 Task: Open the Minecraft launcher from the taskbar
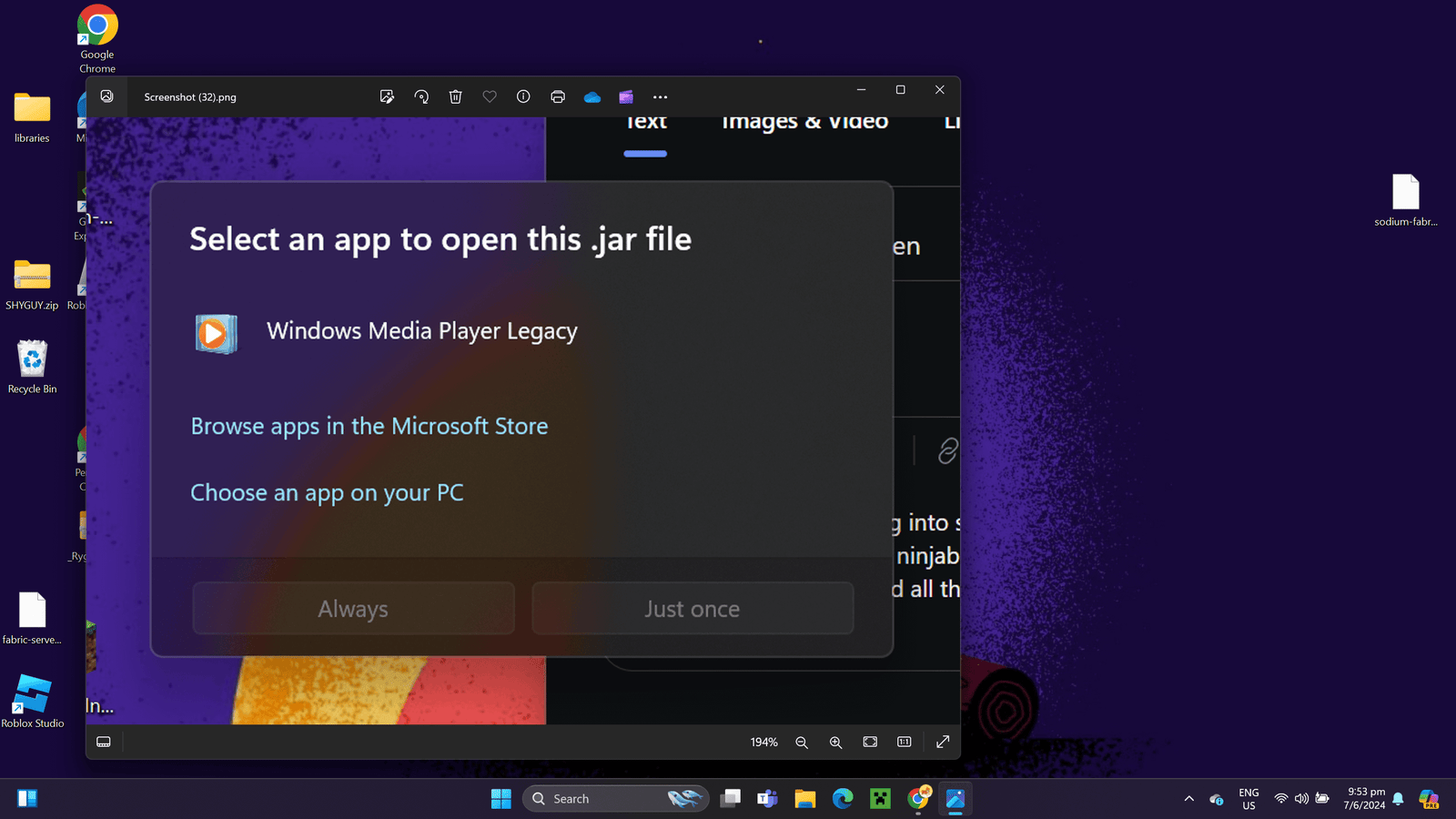[x=880, y=799]
